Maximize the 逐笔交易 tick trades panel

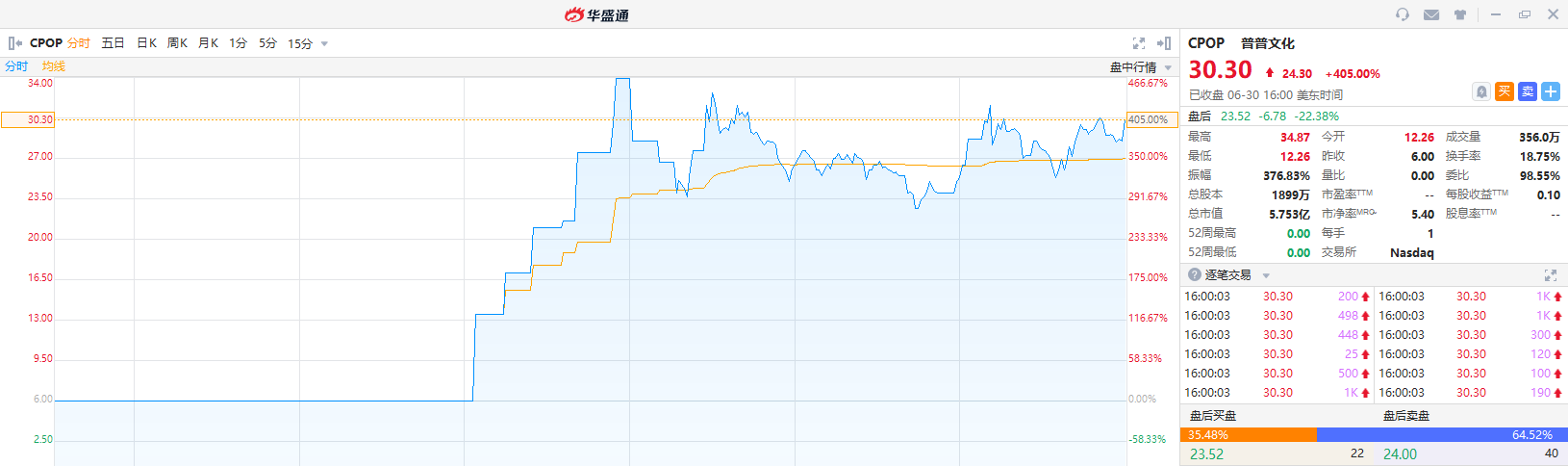(x=1550, y=275)
